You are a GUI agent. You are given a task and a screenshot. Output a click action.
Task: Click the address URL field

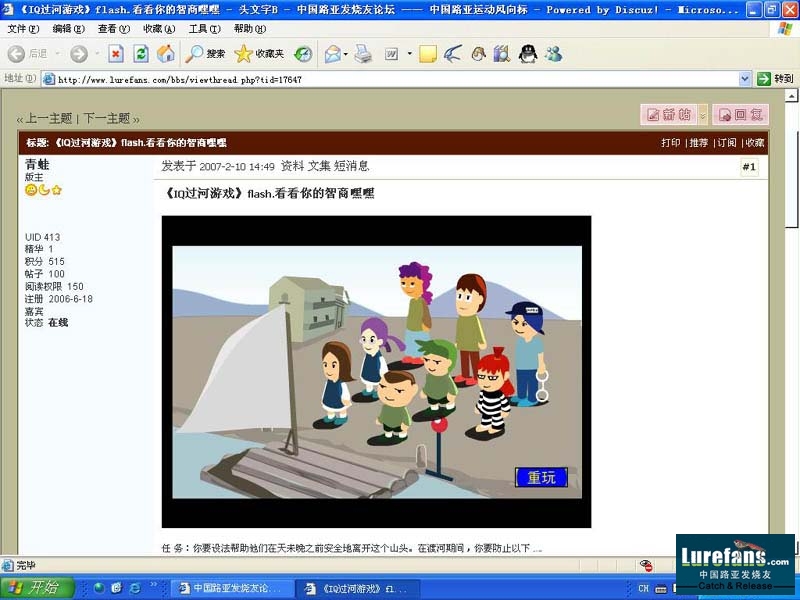(x=390, y=79)
